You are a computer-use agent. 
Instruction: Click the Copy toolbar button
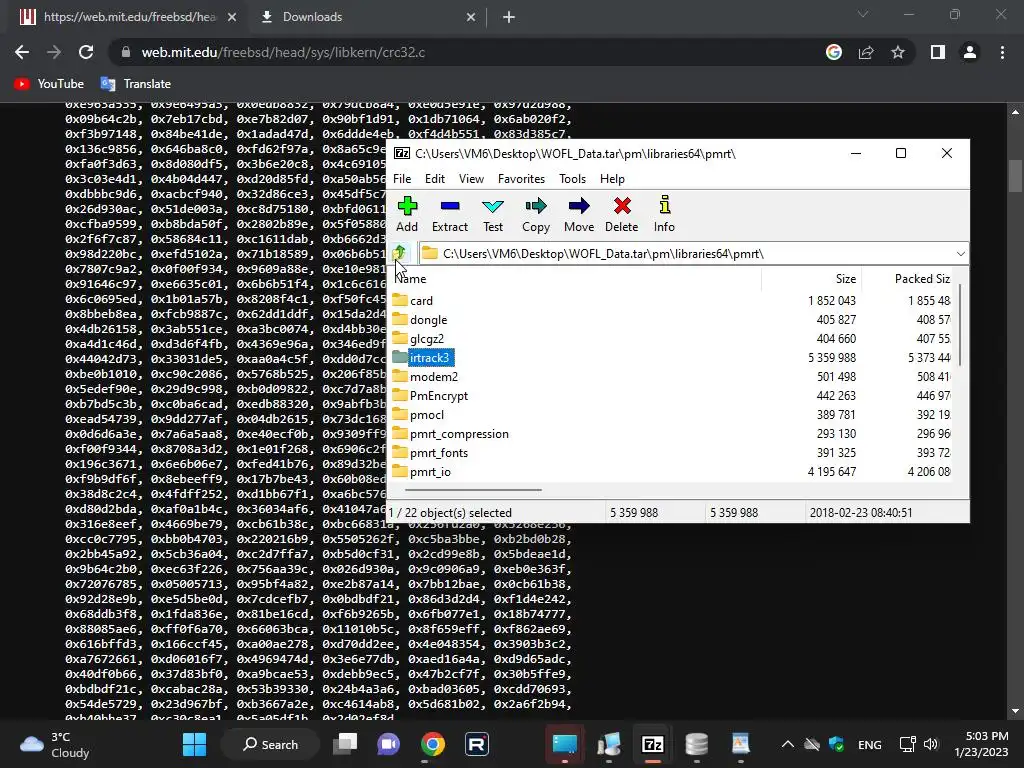tap(536, 214)
